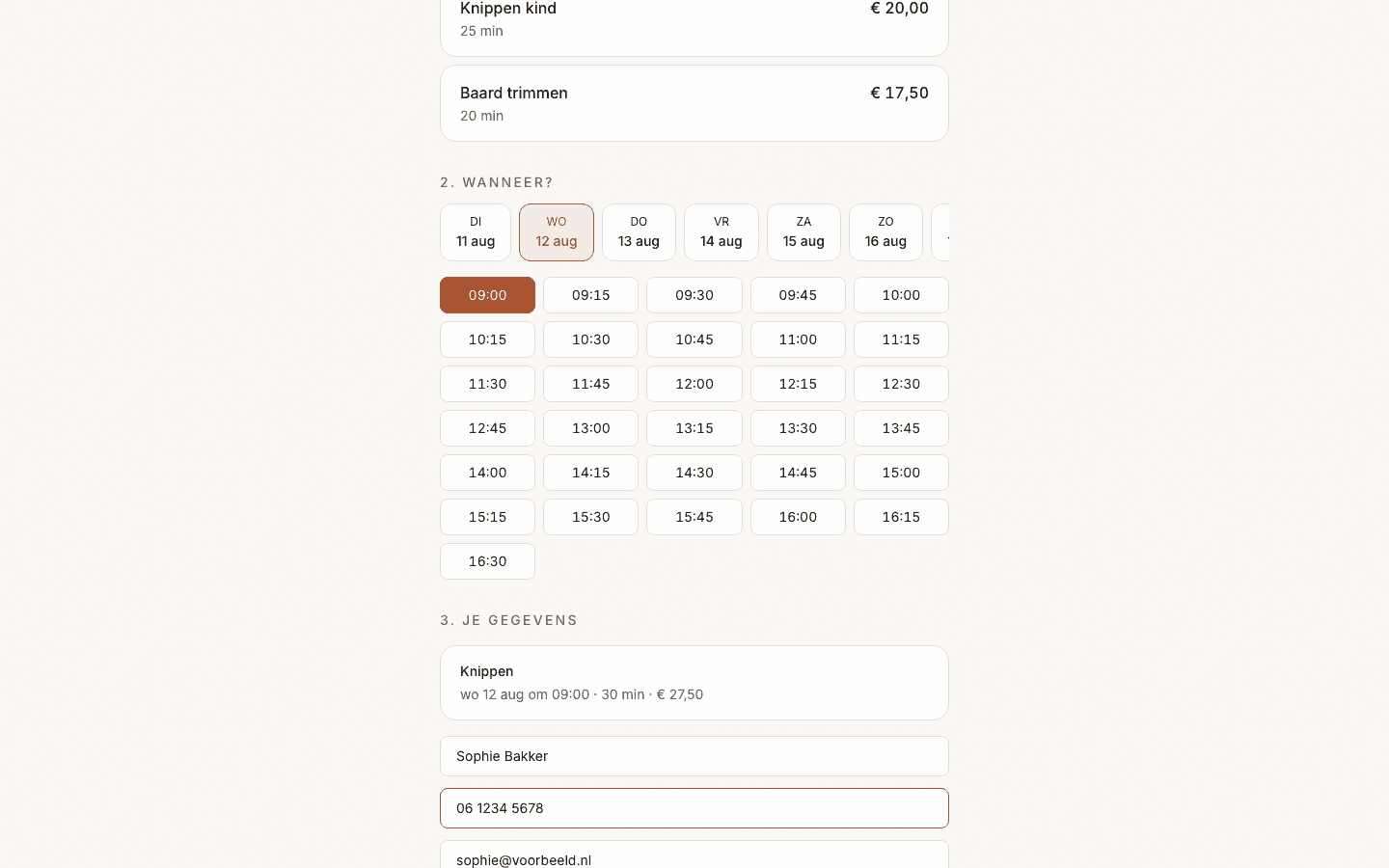Click the phone number field
Image resolution: width=1389 pixels, height=868 pixels.
click(694, 808)
